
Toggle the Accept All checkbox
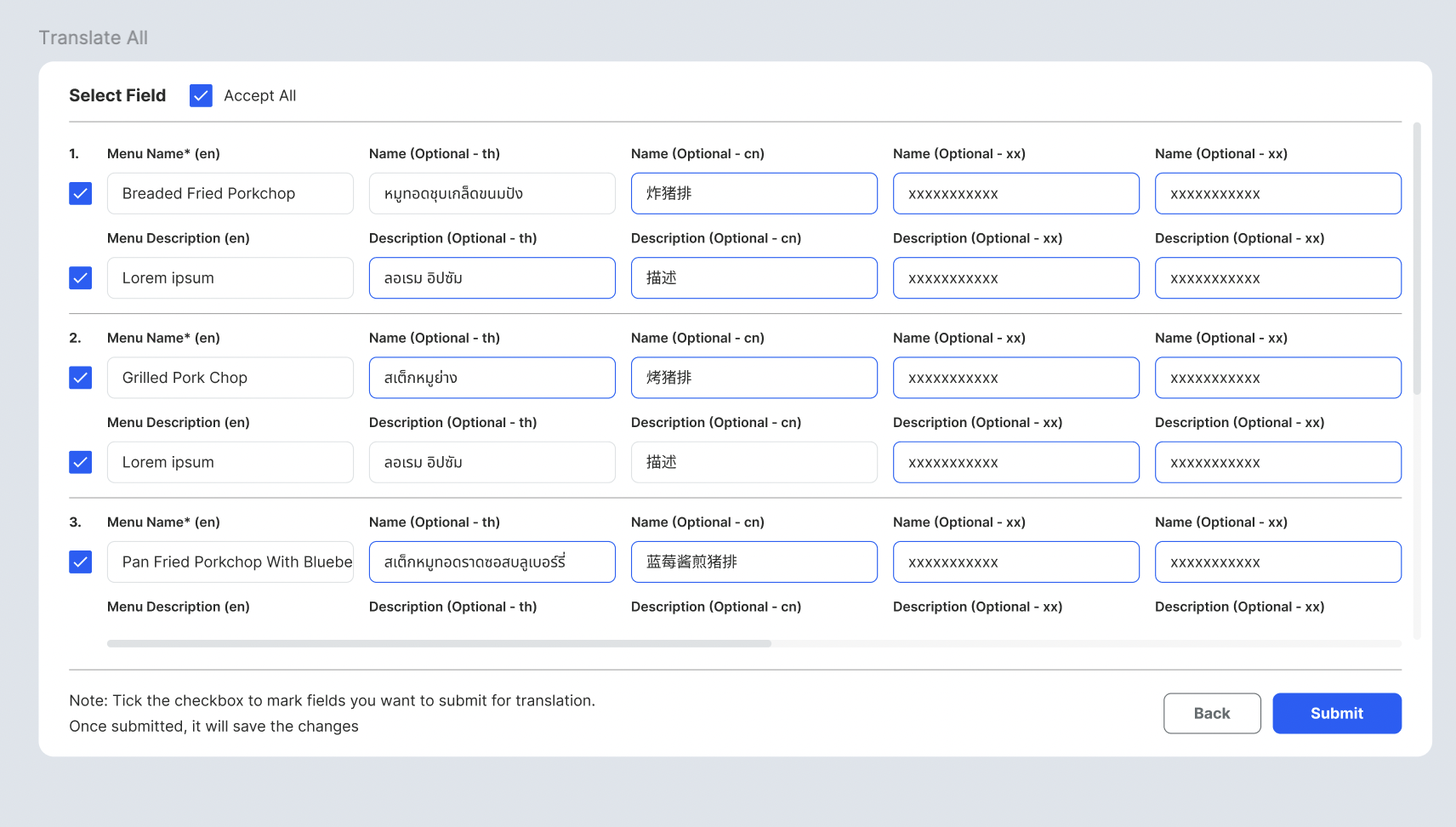[201, 95]
